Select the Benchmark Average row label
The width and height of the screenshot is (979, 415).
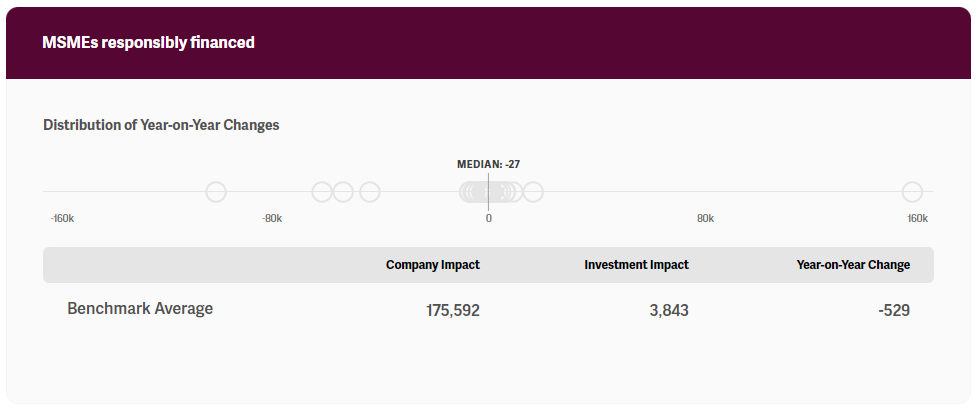click(140, 309)
